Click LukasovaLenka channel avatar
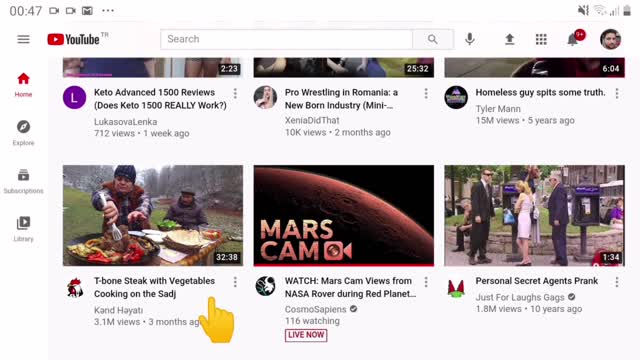This screenshot has height=360, width=640. [x=74, y=98]
